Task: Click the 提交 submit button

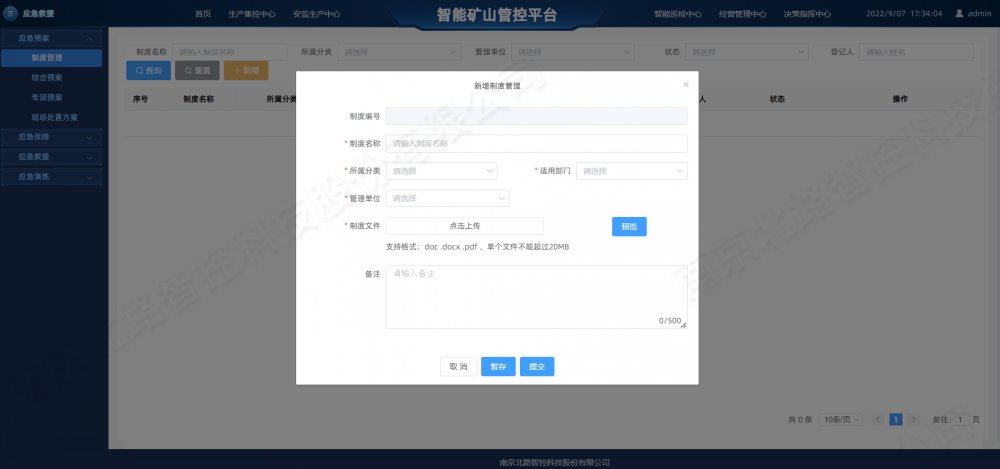Action: coord(537,367)
